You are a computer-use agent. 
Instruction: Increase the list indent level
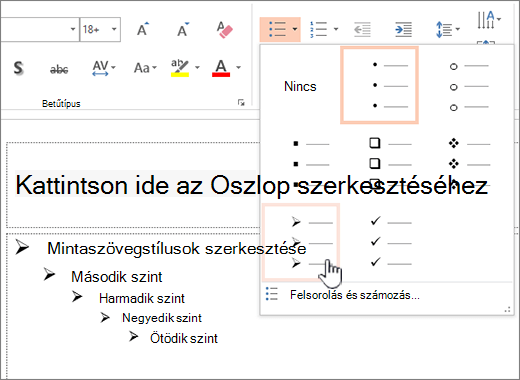click(x=403, y=29)
